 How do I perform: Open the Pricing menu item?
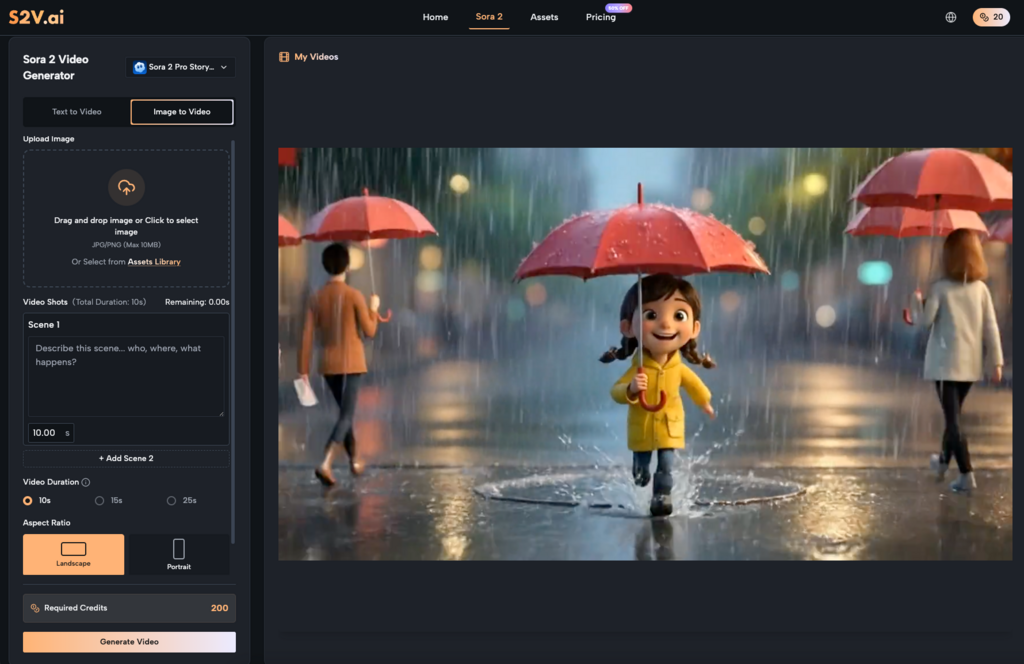click(600, 17)
